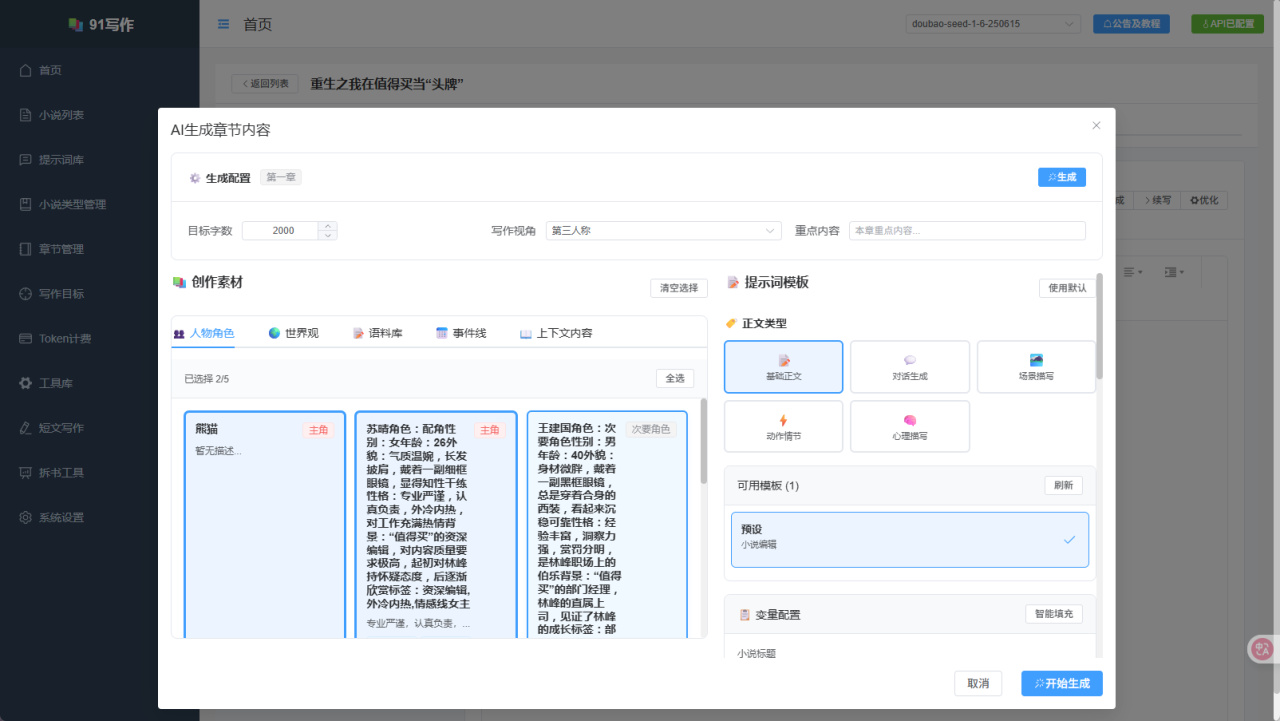The image size is (1280, 721).
Task: Click the 智能填充 button
Action: 1054,614
